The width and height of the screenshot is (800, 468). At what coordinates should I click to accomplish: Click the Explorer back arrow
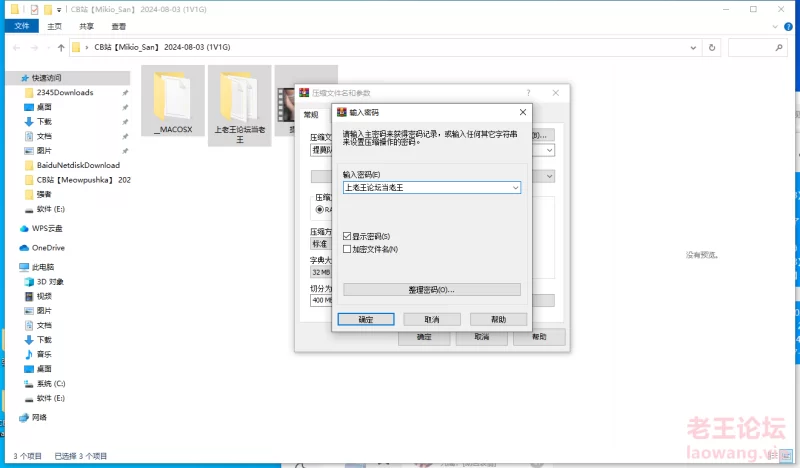coord(16,47)
